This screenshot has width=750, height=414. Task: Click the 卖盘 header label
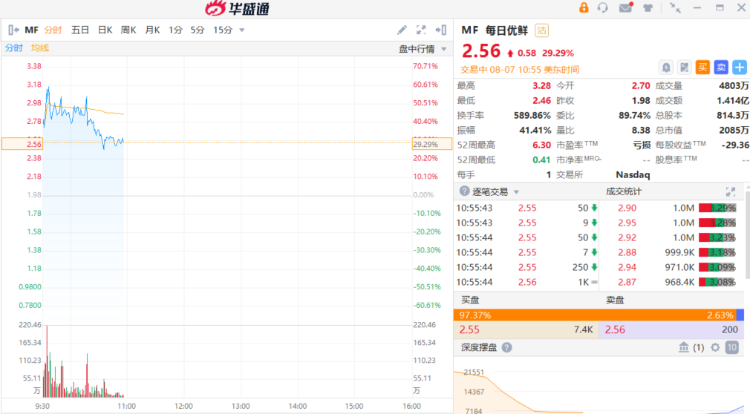coord(615,300)
